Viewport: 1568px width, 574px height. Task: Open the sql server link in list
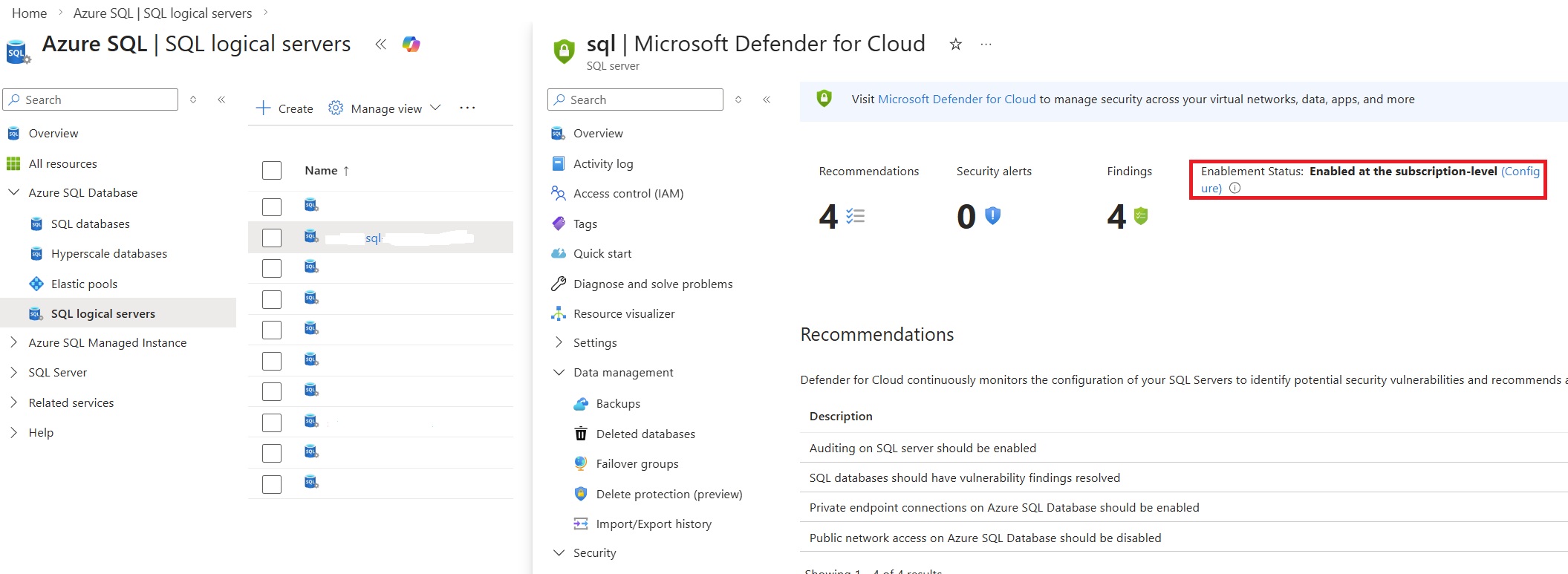click(374, 238)
